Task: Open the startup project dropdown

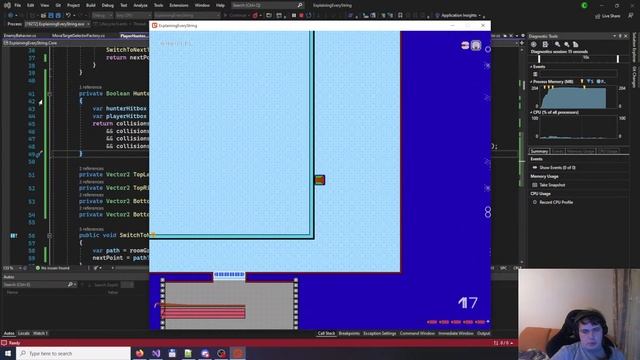Action: click(187, 15)
